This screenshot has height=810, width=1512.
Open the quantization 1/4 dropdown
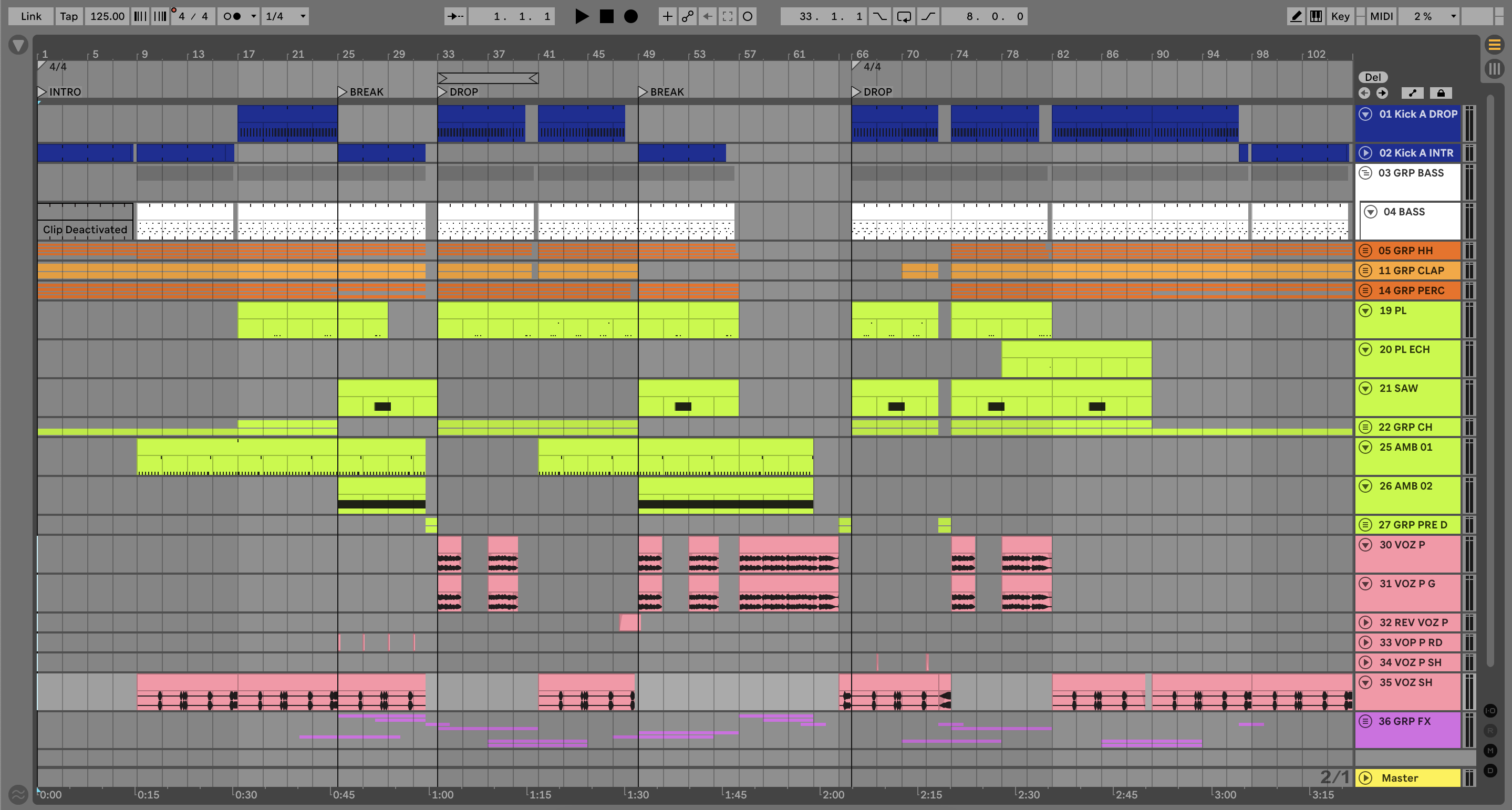click(286, 16)
